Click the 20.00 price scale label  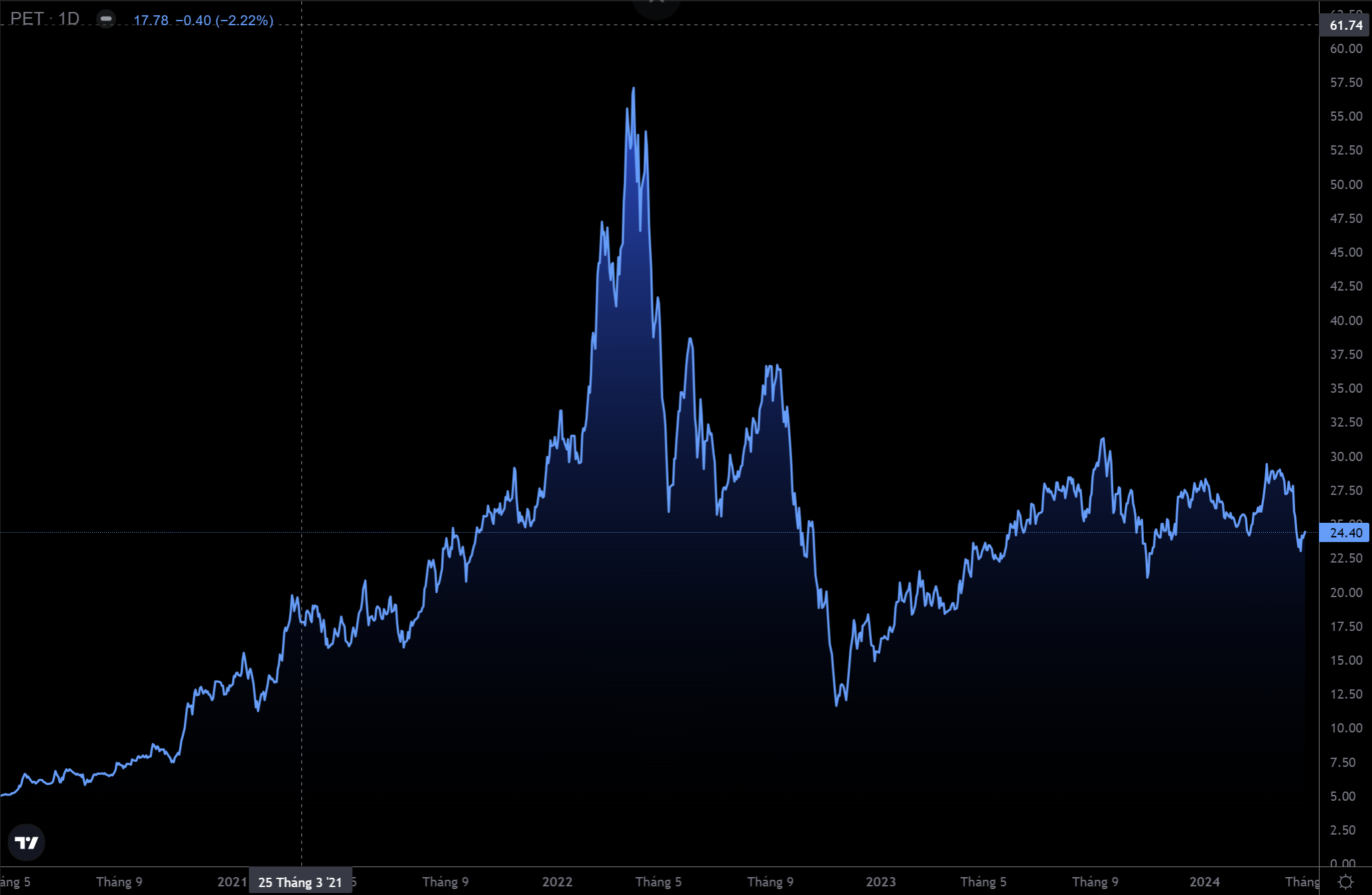(1345, 592)
